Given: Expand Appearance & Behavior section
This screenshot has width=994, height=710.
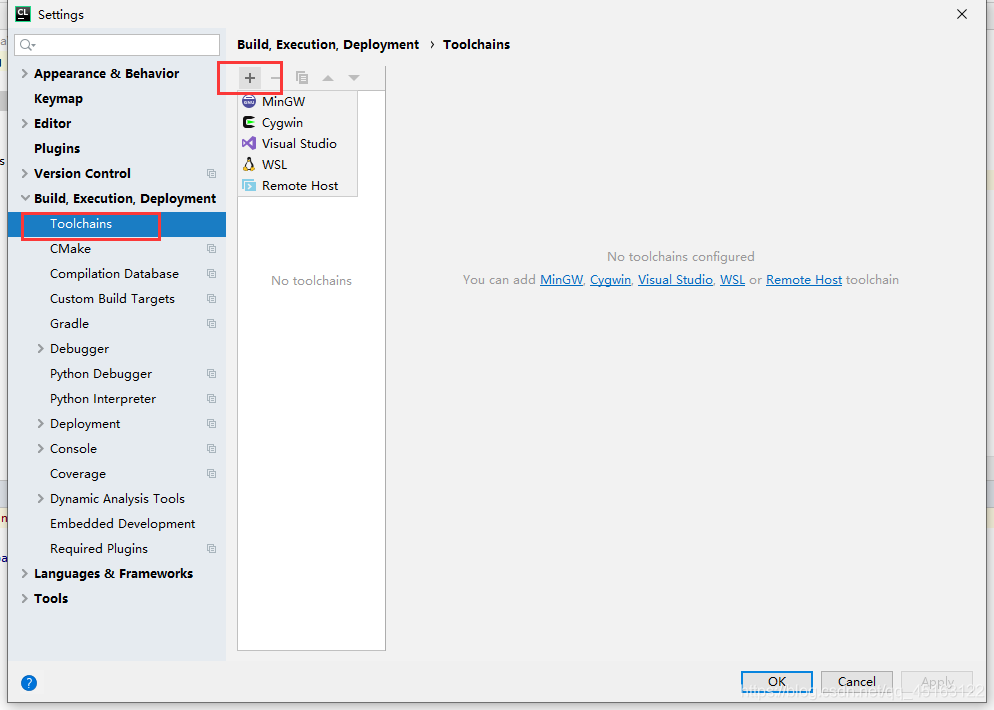Looking at the screenshot, I should click(24, 74).
